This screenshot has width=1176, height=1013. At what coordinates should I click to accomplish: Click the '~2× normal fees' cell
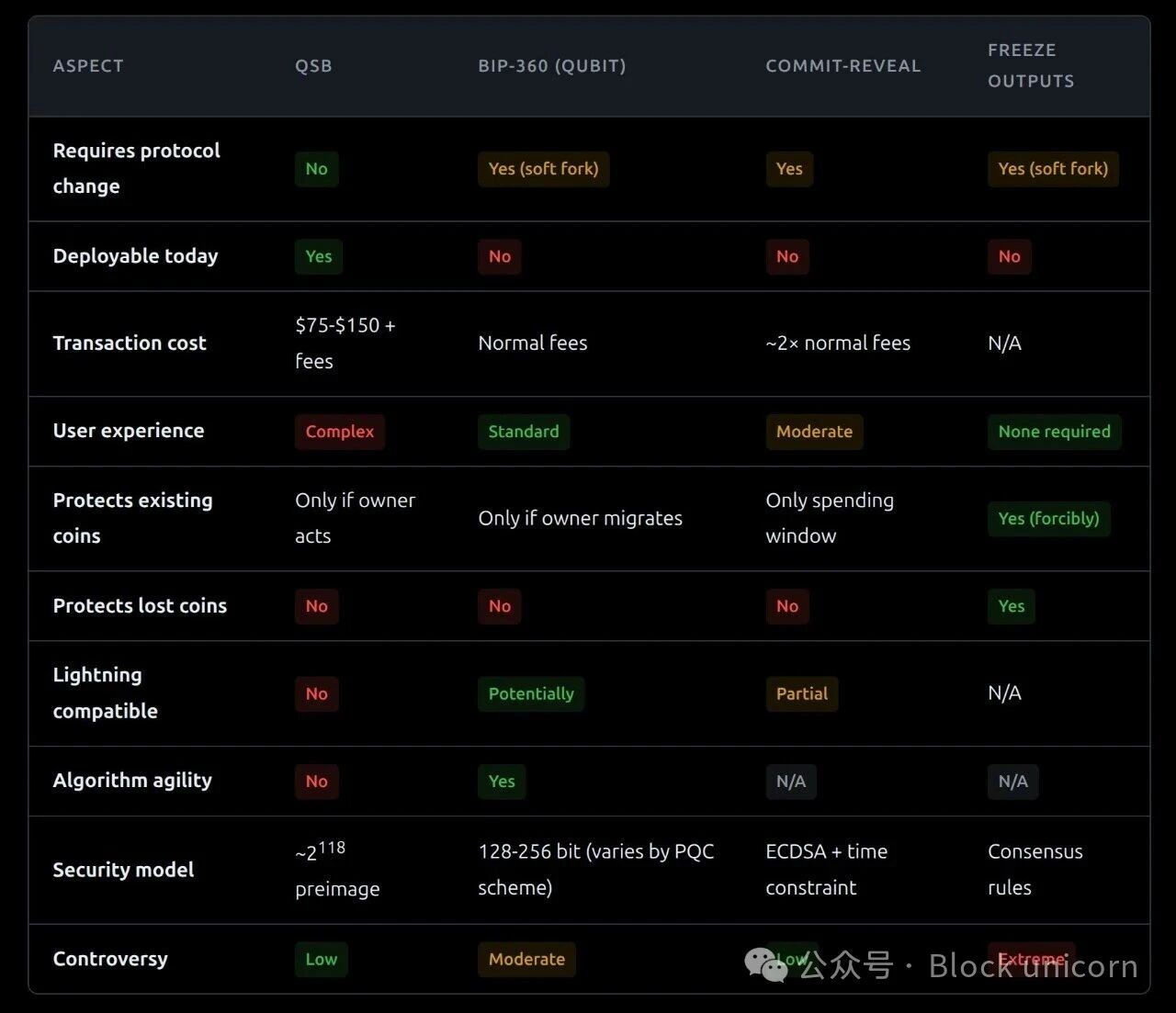tap(837, 343)
